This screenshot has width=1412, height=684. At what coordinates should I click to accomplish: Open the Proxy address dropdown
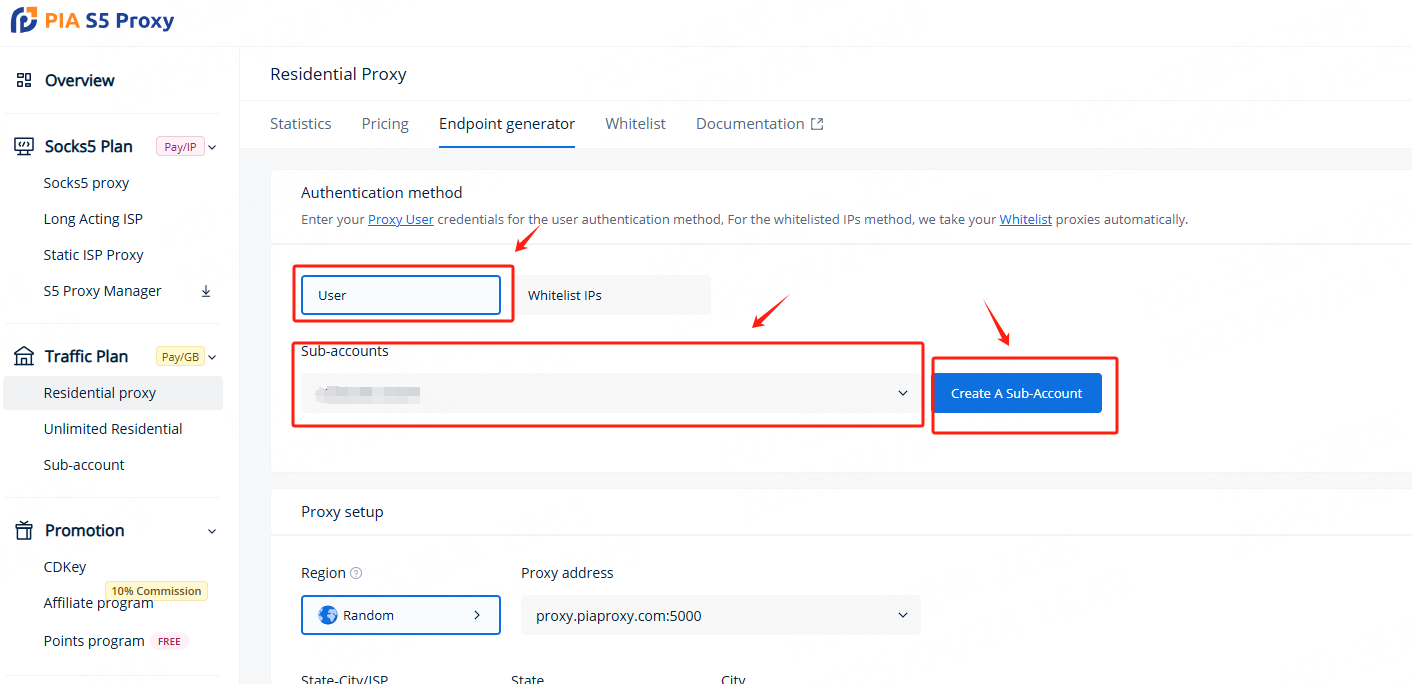tap(721, 615)
